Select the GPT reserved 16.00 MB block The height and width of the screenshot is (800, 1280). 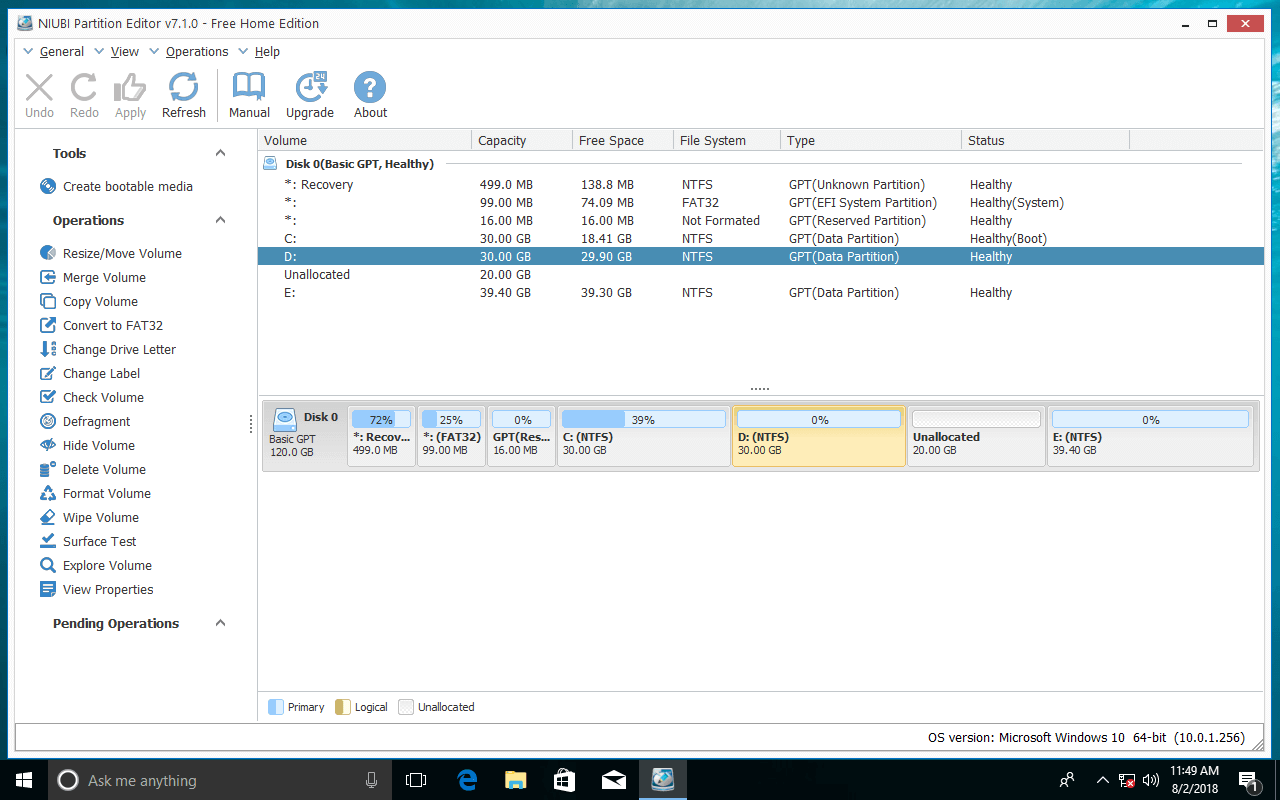pyautogui.click(x=522, y=436)
